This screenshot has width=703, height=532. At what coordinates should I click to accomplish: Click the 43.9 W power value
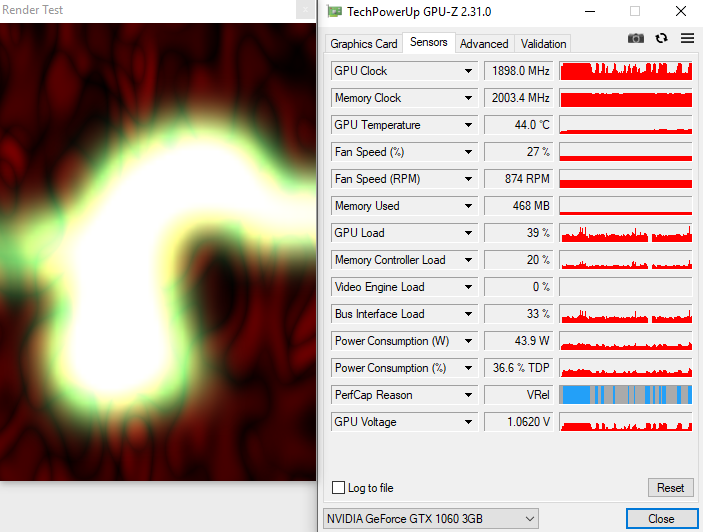519,341
